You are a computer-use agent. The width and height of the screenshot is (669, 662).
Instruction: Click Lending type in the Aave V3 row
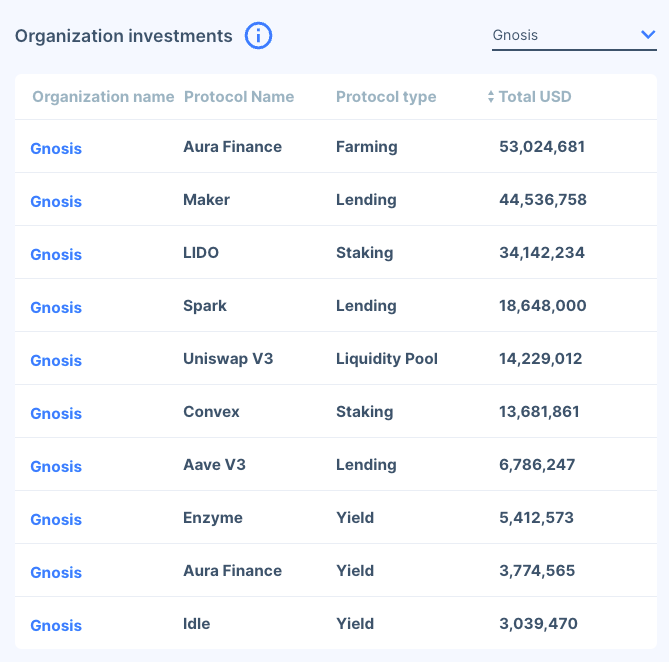point(366,465)
